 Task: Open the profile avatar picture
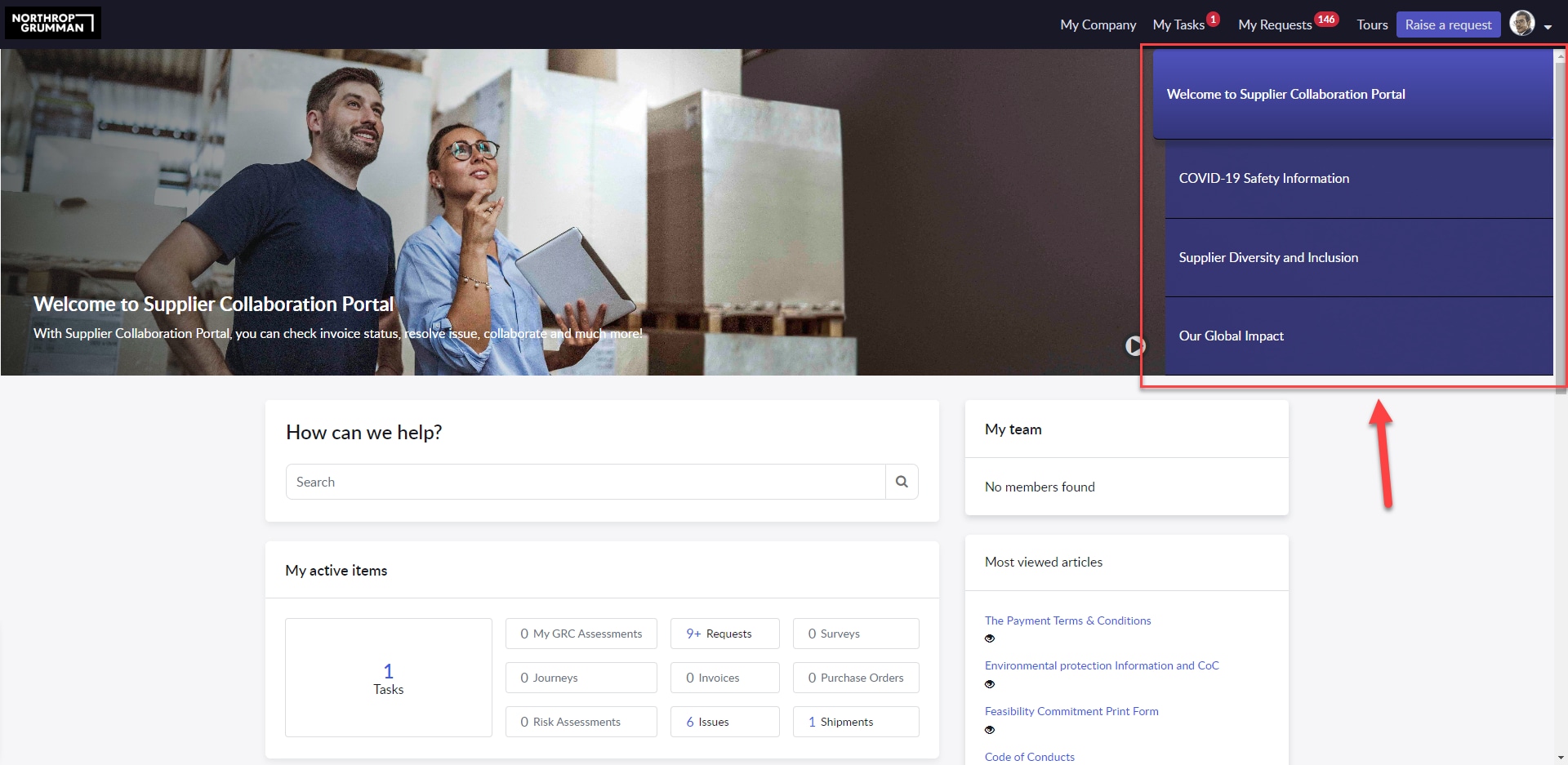click(x=1522, y=23)
